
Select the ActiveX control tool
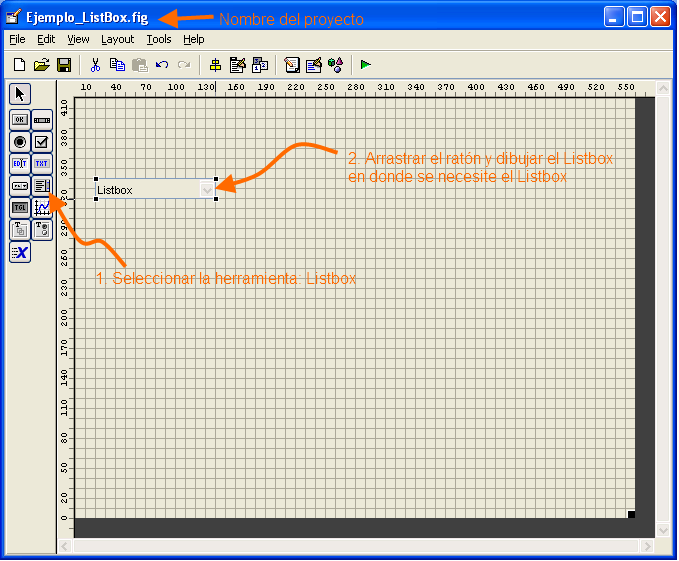[x=20, y=252]
